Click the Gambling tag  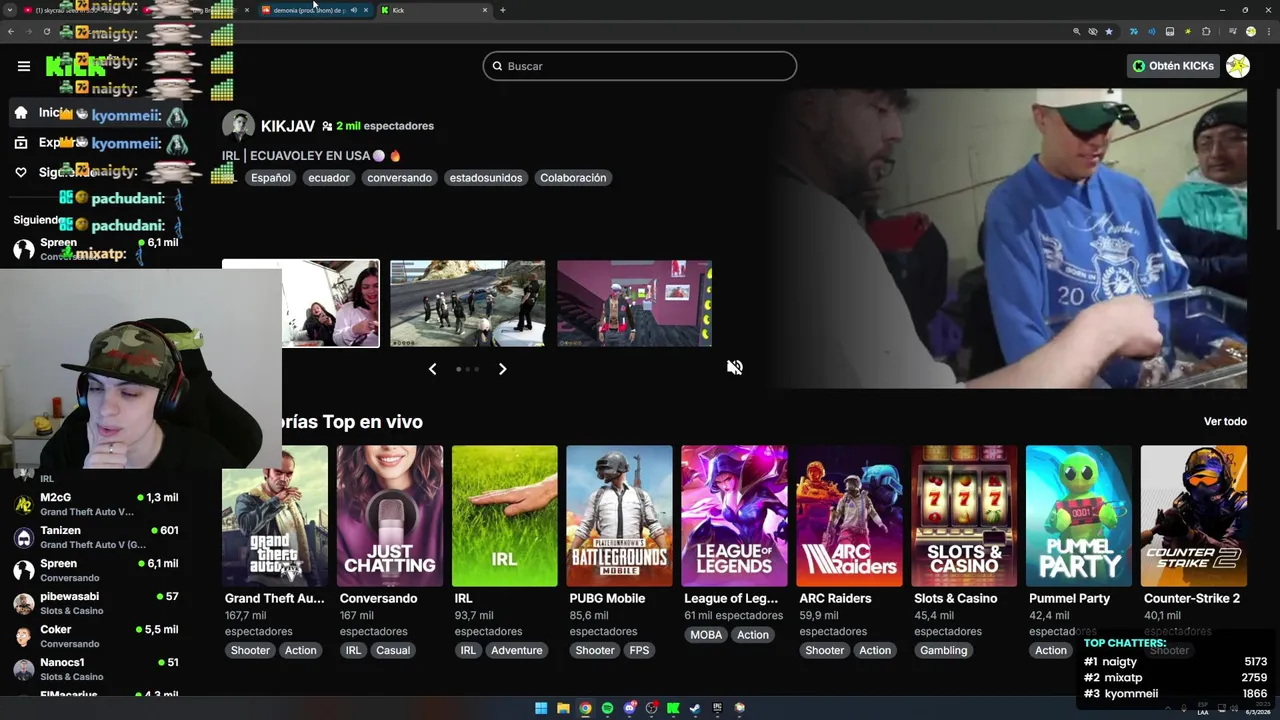point(944,650)
